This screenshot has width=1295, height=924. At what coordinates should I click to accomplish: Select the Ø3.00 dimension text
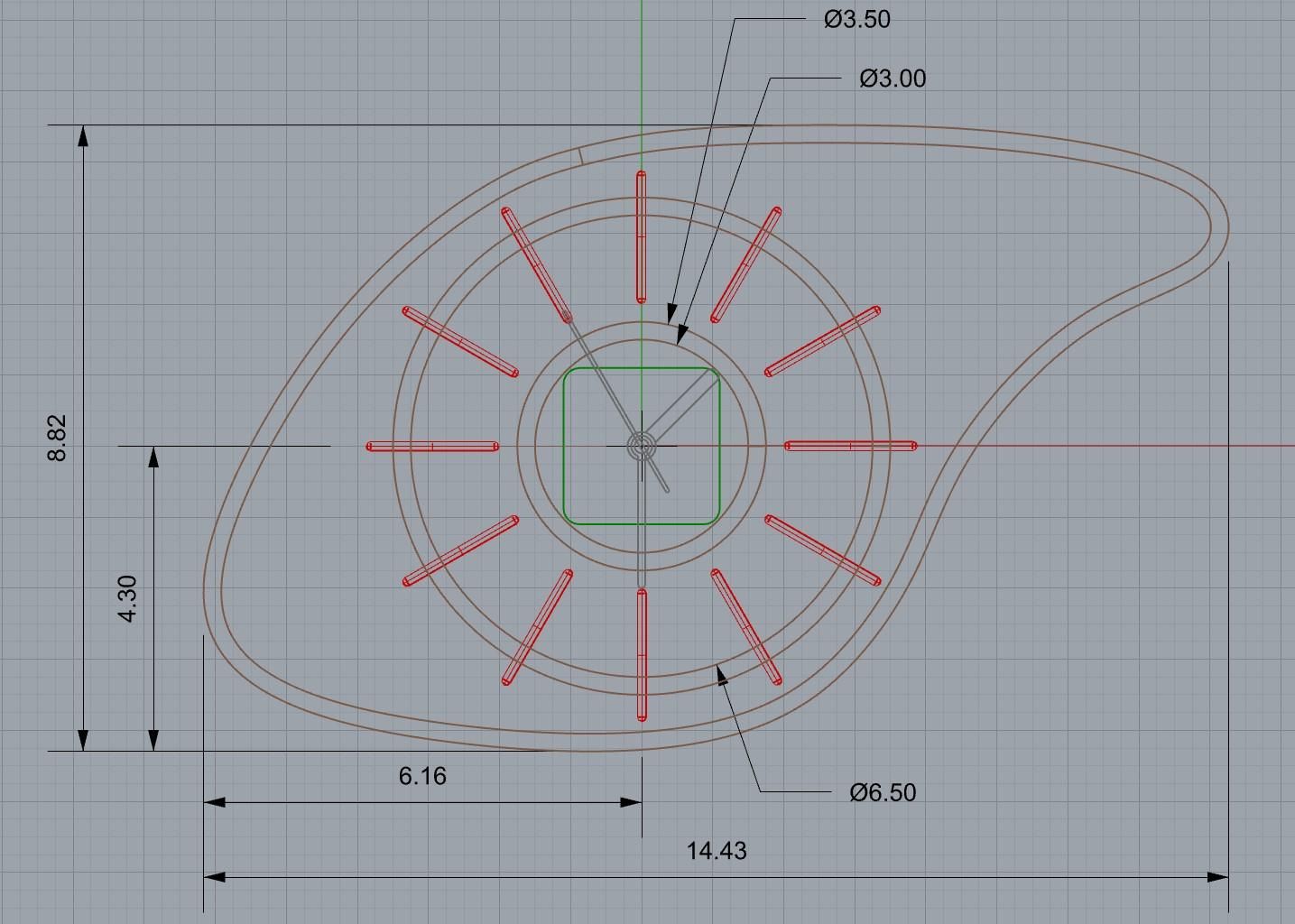pyautogui.click(x=891, y=78)
